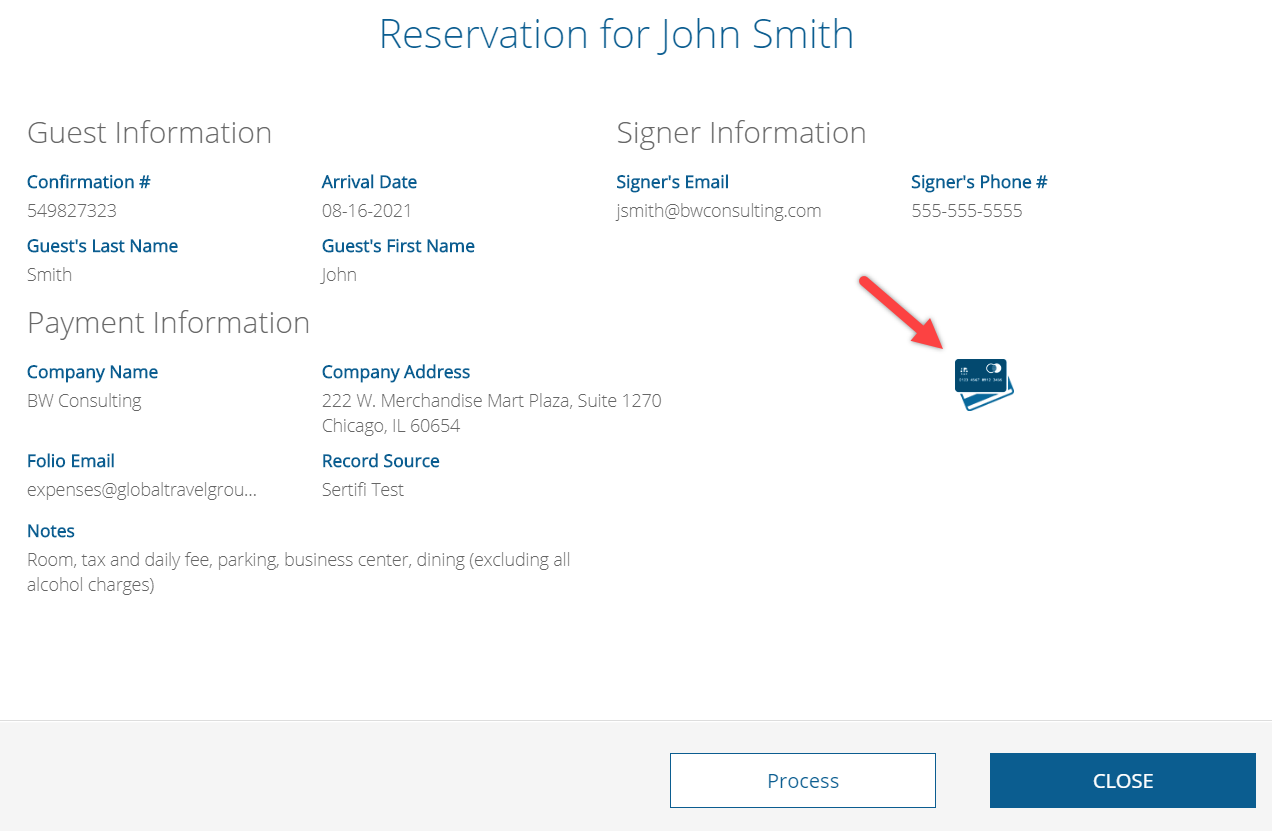
Task: Select the signer's phone number 555-555-5555
Action: (x=967, y=211)
